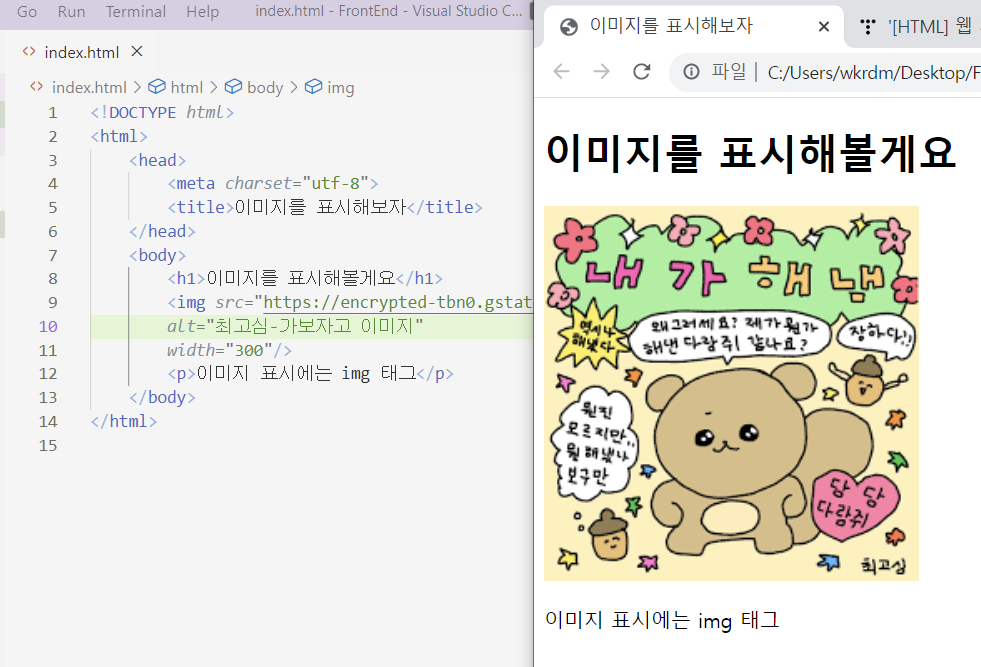Click the favicon of the '[HTML]' tab
The height and width of the screenshot is (667, 981).
tap(868, 26)
